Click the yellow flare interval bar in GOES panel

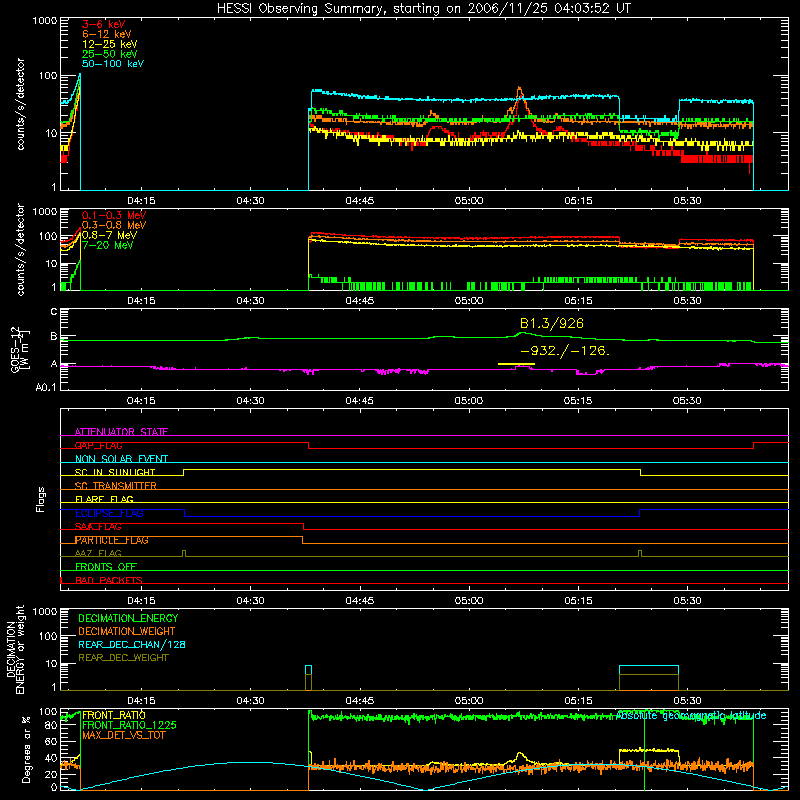click(x=516, y=364)
